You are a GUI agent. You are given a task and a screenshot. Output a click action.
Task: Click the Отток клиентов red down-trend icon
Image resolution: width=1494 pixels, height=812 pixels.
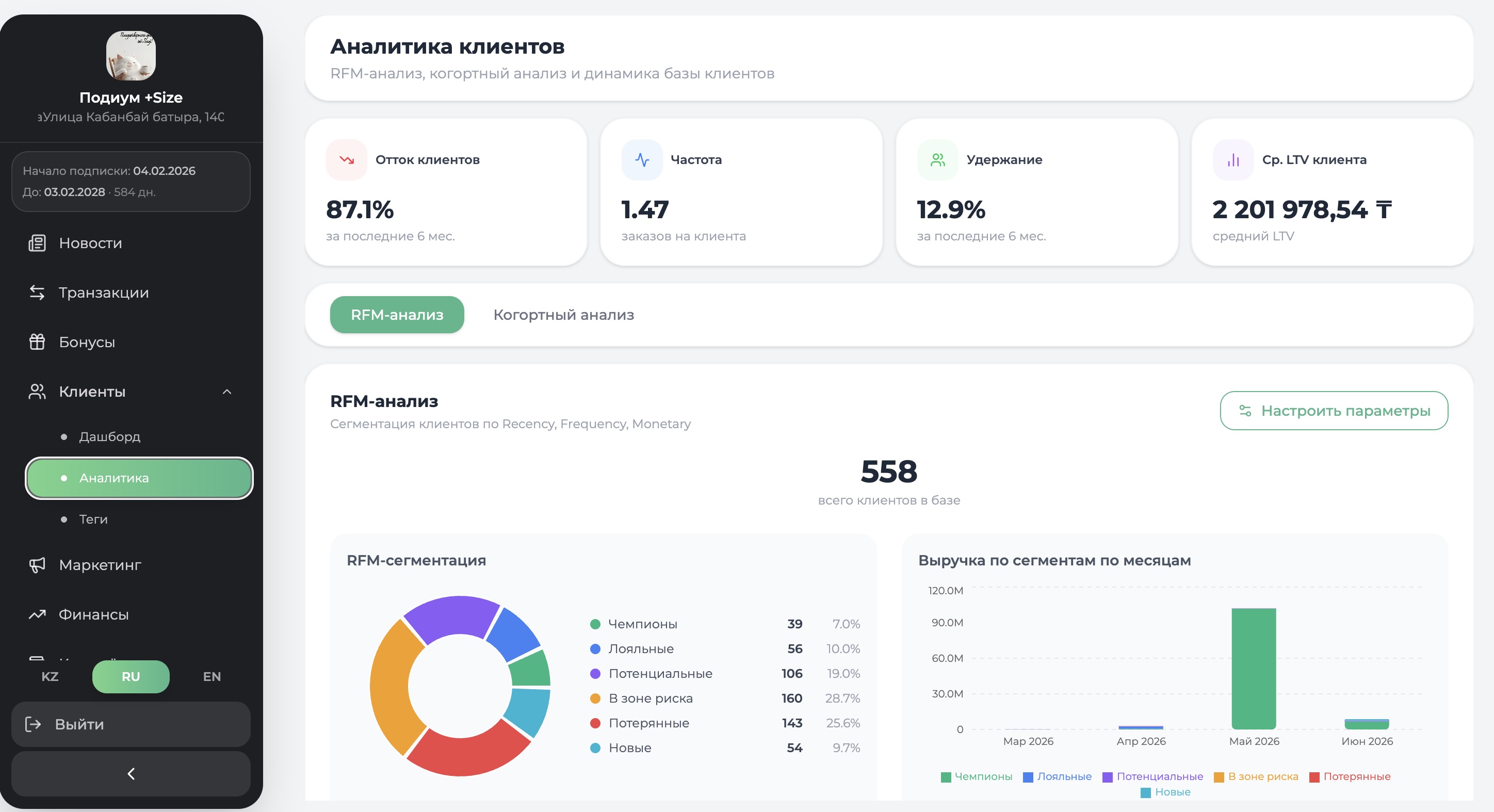347,159
